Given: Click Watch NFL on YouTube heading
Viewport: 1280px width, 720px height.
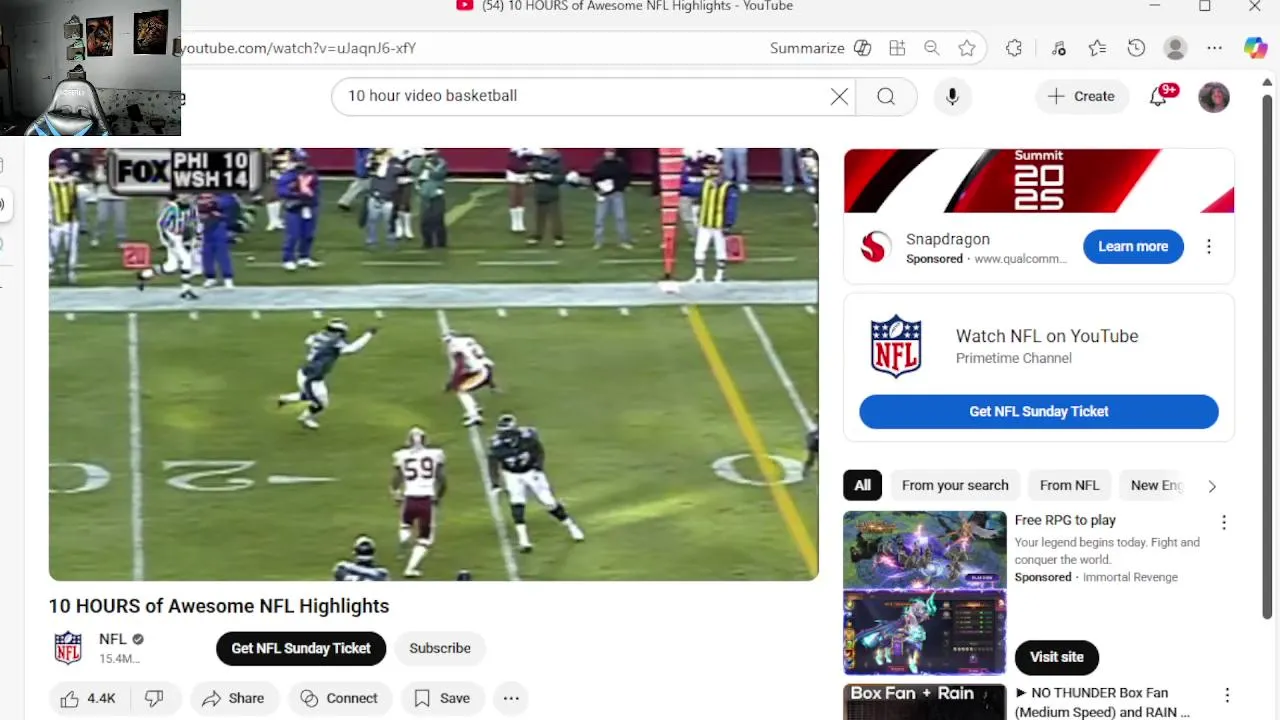Looking at the screenshot, I should click(1047, 336).
